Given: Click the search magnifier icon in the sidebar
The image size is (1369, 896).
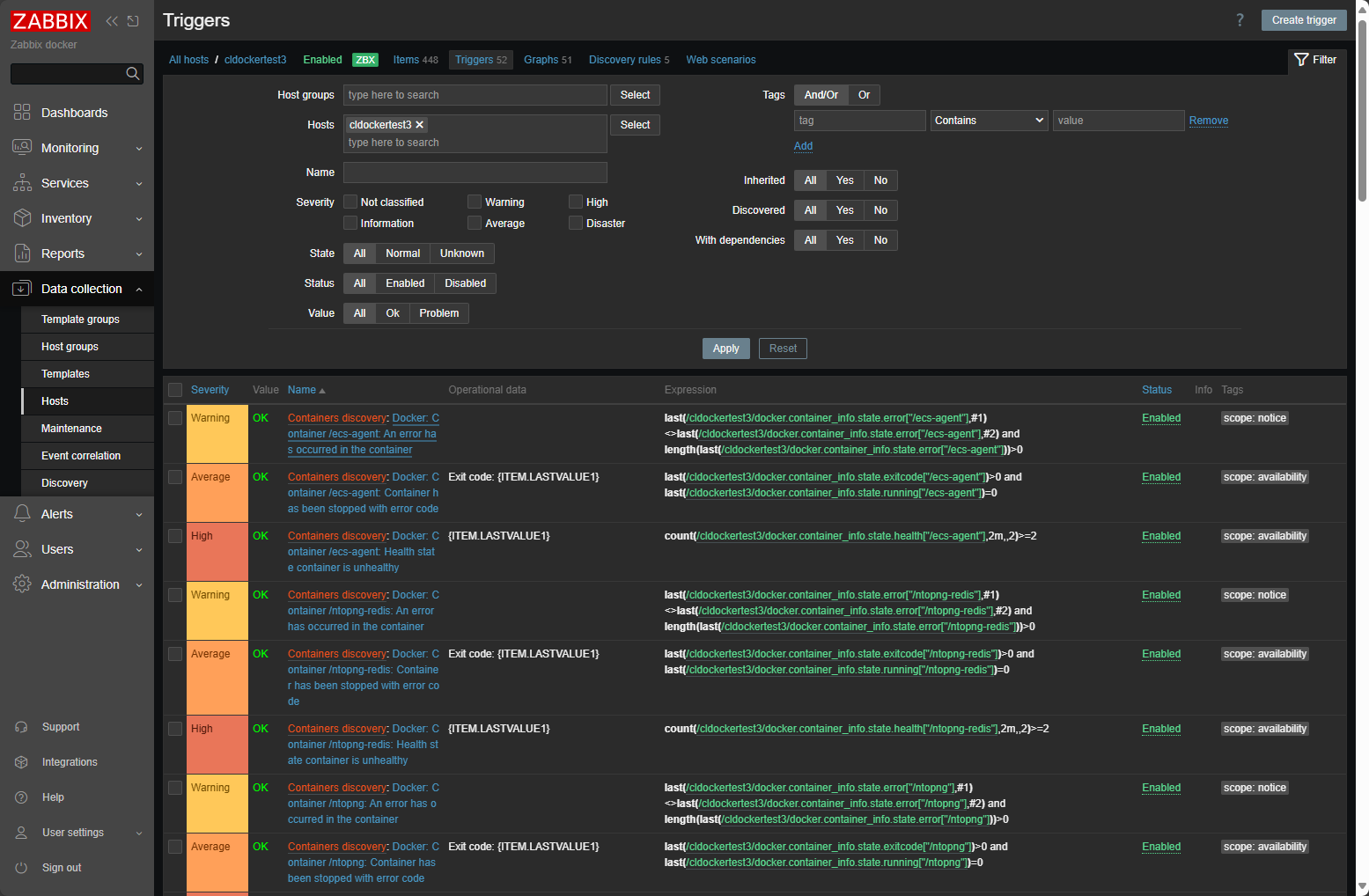Looking at the screenshot, I should coord(133,74).
